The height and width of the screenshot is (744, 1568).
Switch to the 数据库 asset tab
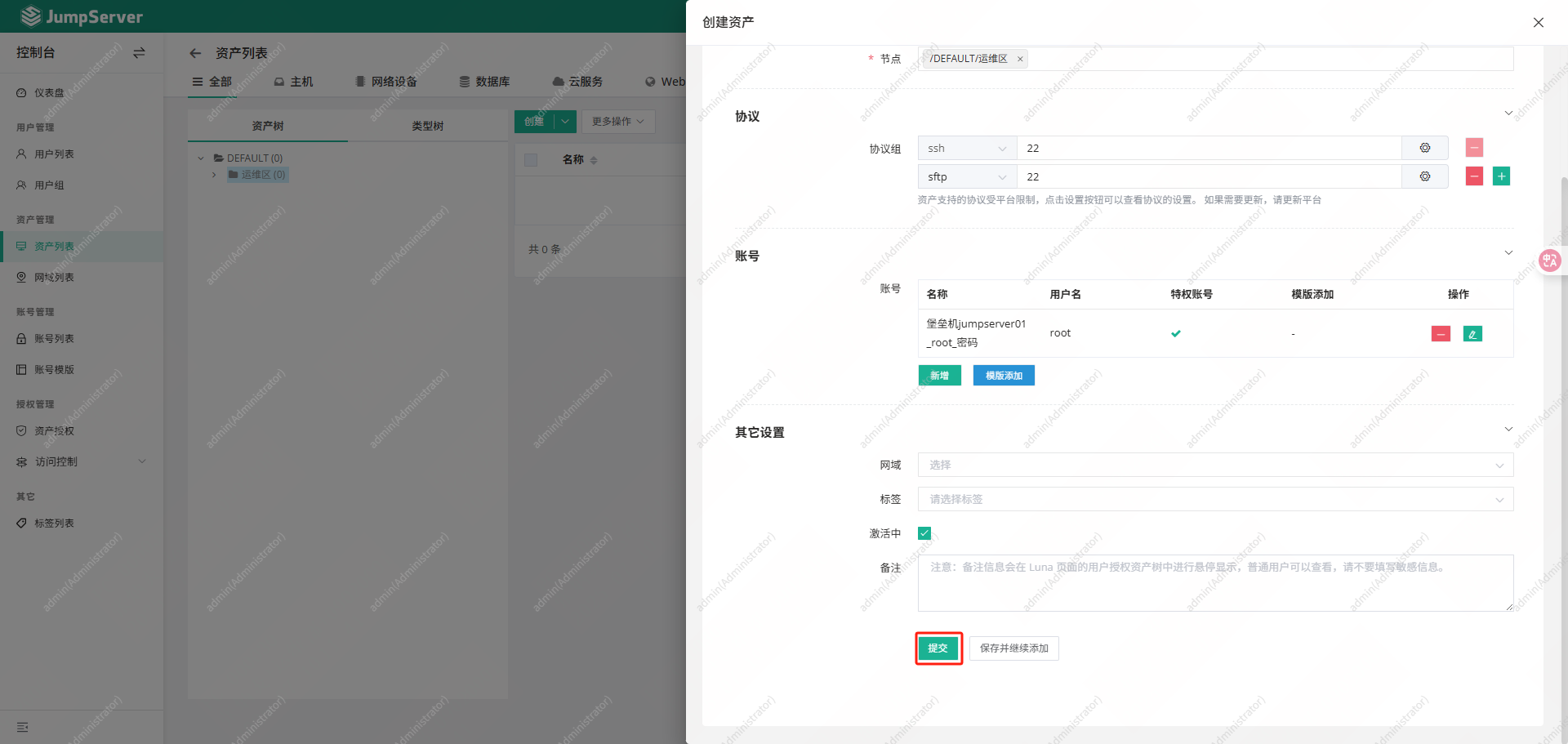[484, 82]
